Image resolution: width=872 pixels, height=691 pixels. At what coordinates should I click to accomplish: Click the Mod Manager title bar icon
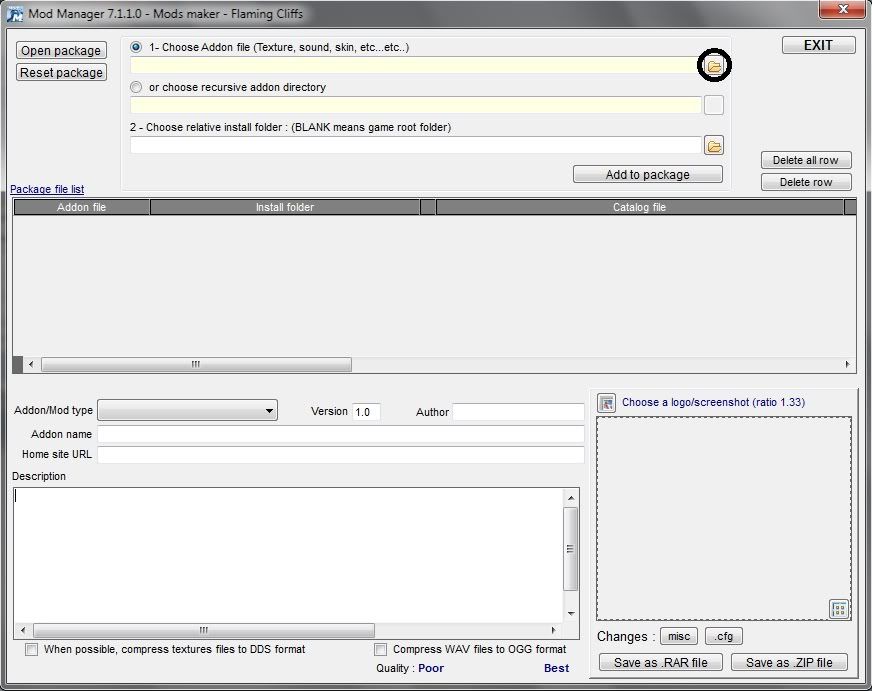click(14, 14)
